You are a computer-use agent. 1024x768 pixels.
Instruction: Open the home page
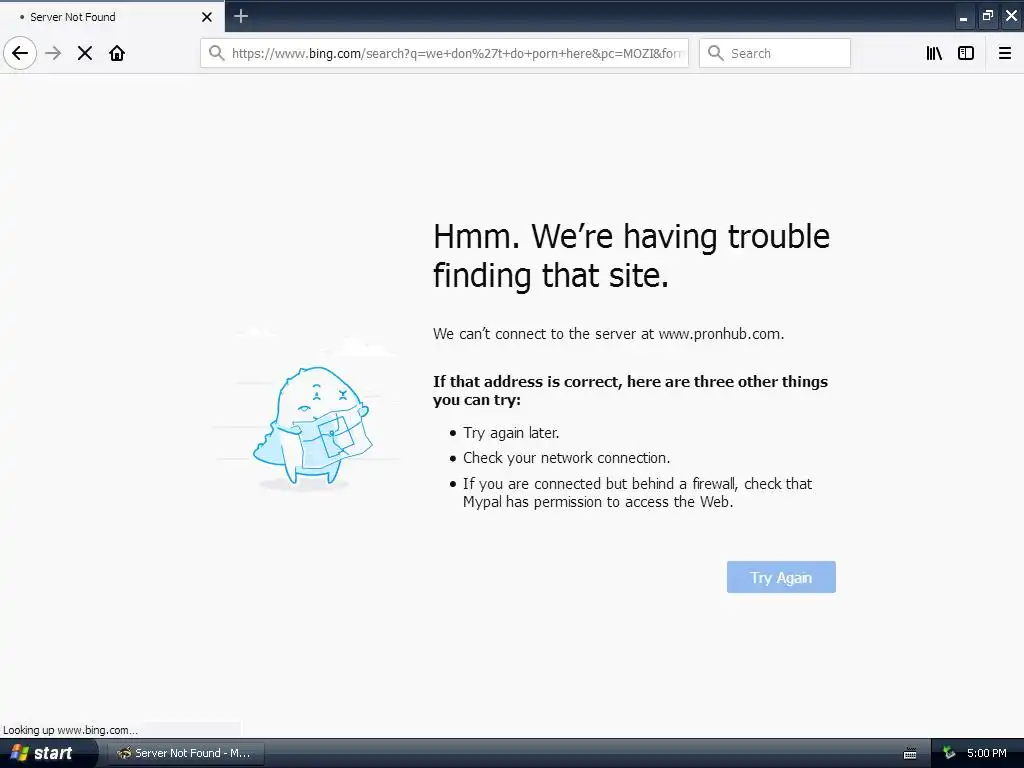point(117,53)
